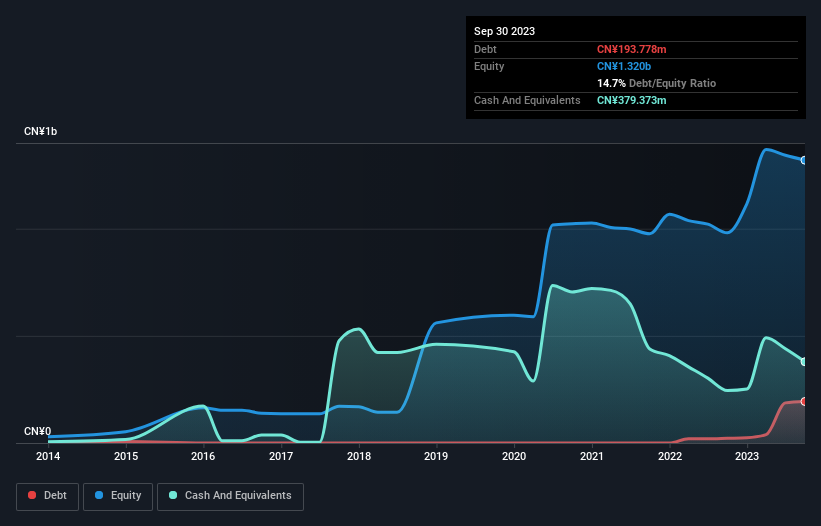Click the 2018 x-axis label

point(359,456)
